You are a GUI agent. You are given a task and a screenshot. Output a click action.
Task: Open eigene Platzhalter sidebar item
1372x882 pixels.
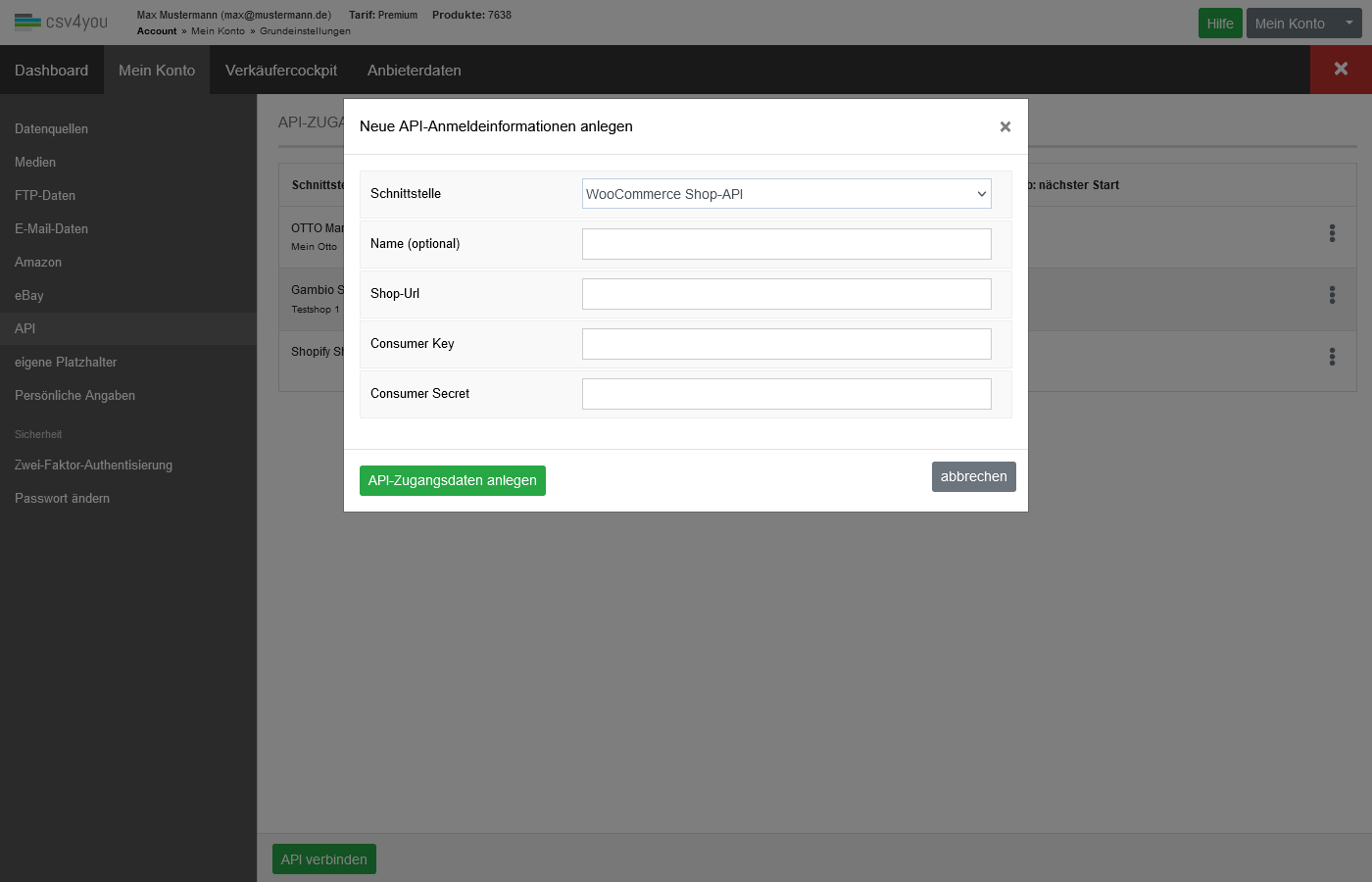click(x=66, y=363)
